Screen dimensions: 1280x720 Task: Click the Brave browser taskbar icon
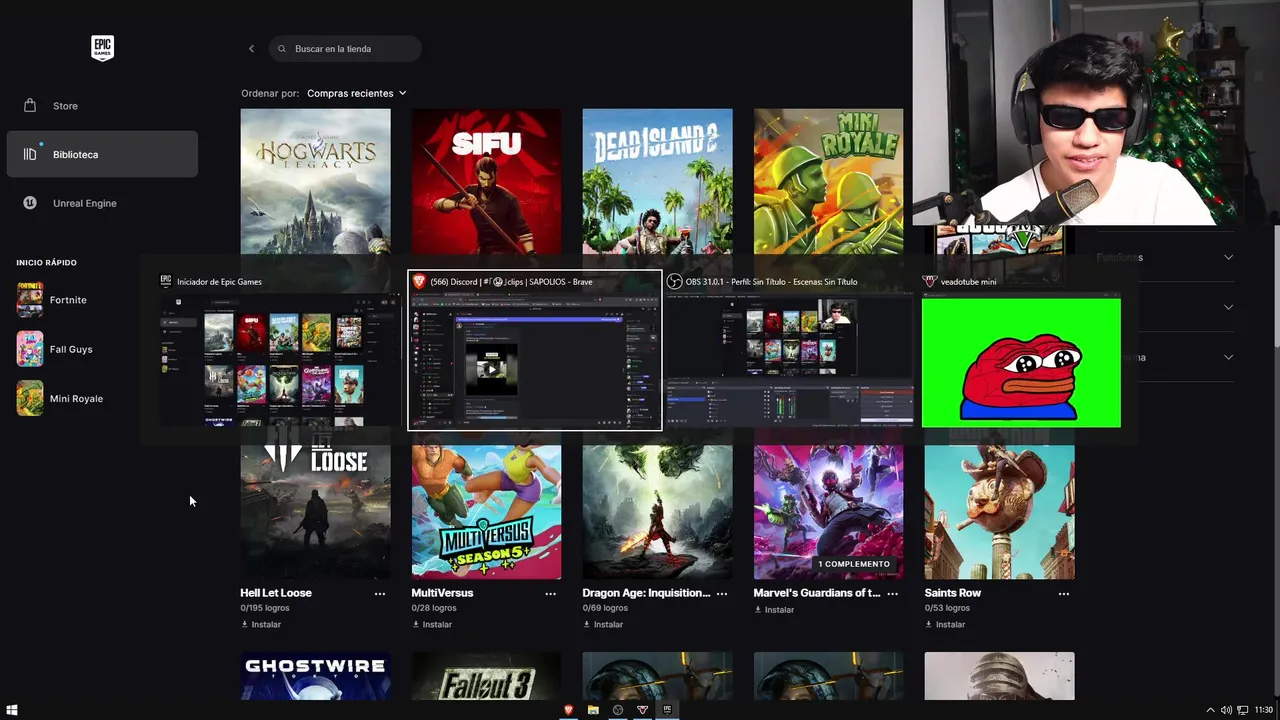pos(569,710)
